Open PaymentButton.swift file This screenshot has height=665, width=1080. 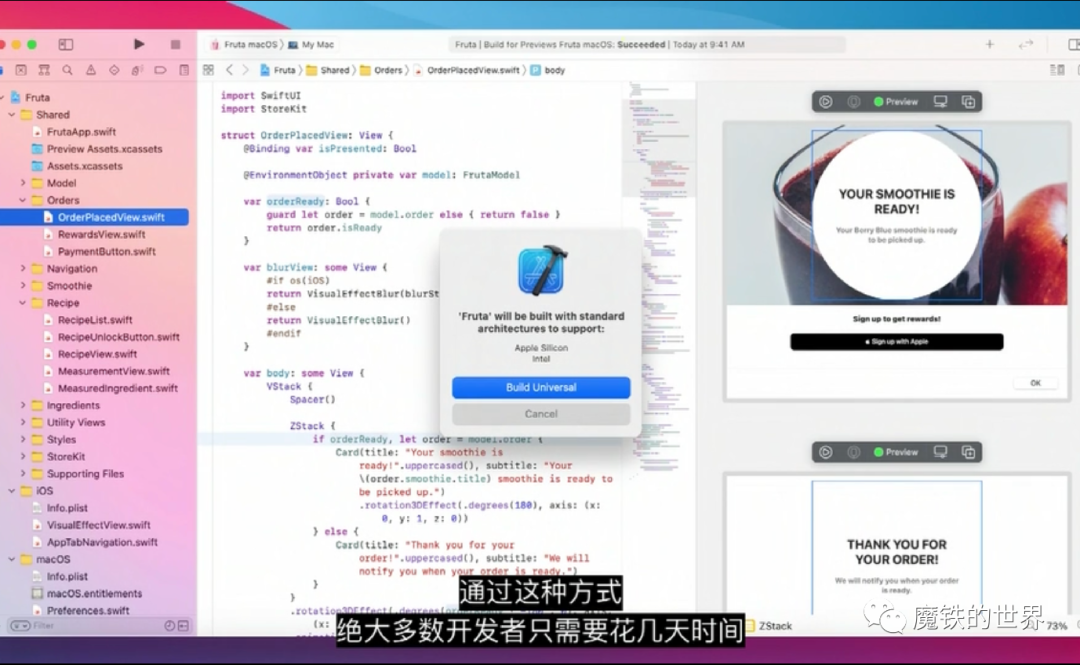click(106, 252)
